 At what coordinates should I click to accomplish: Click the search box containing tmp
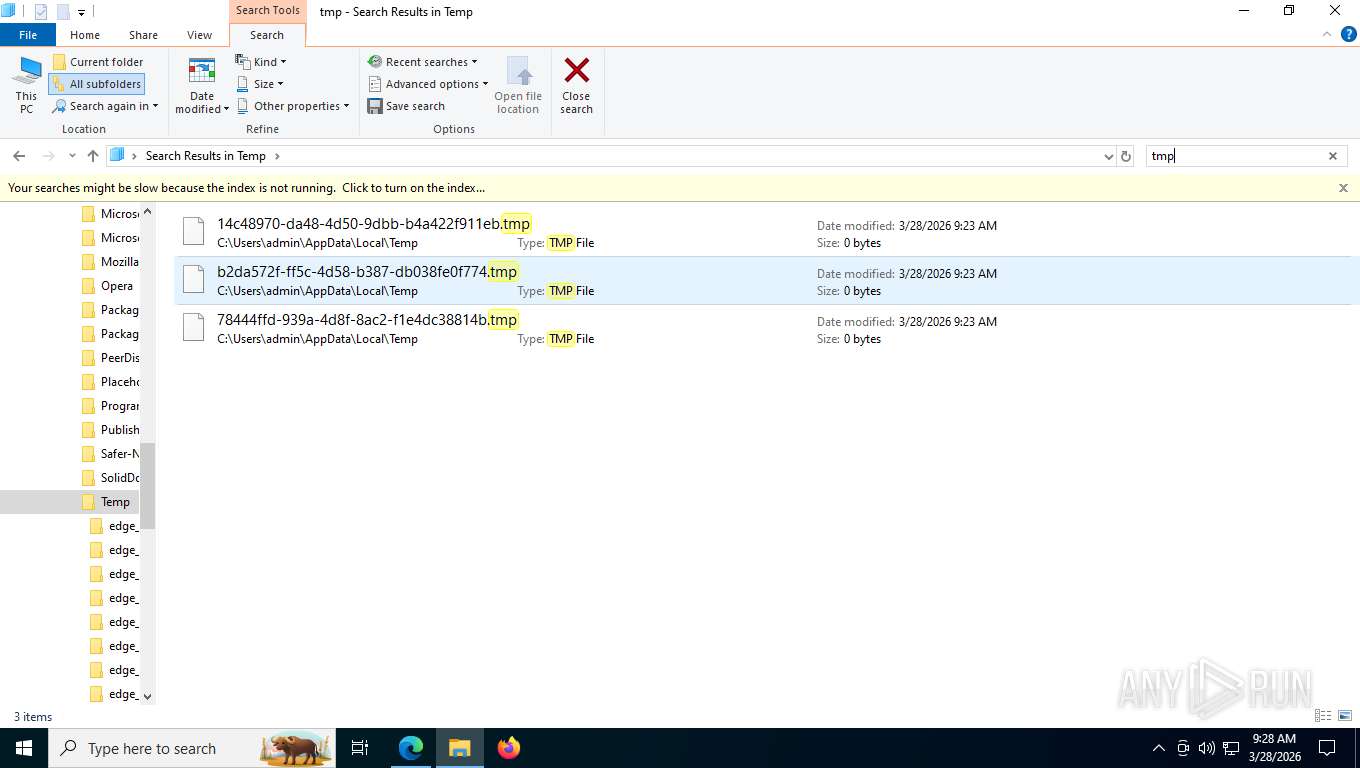tap(1236, 156)
